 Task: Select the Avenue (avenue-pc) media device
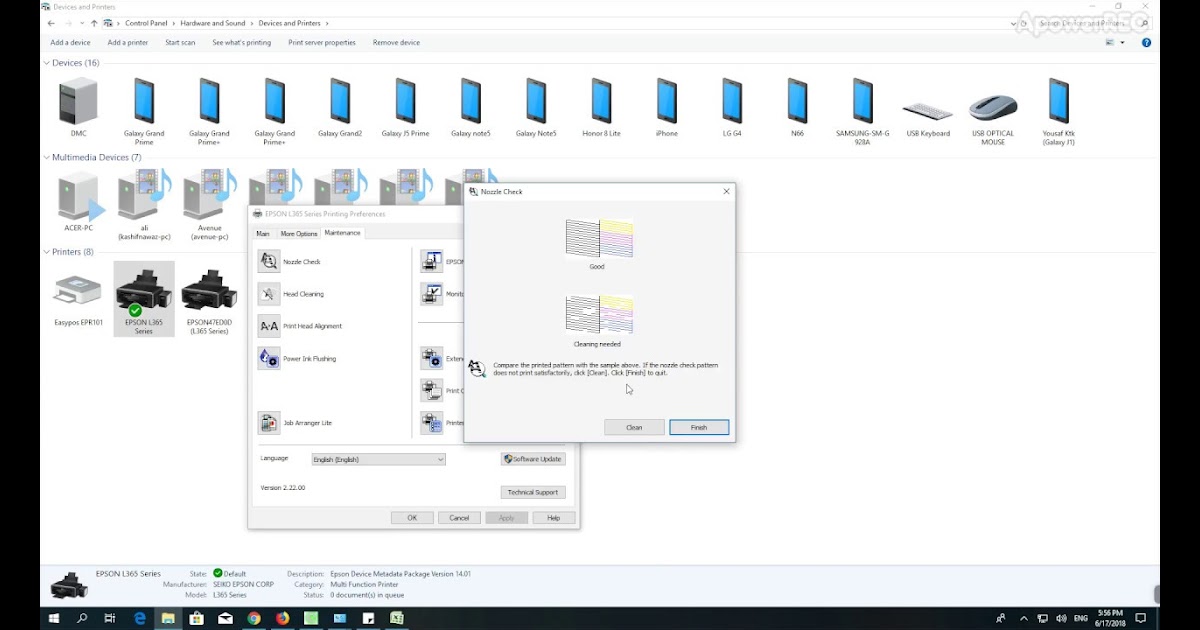pyautogui.click(x=209, y=196)
